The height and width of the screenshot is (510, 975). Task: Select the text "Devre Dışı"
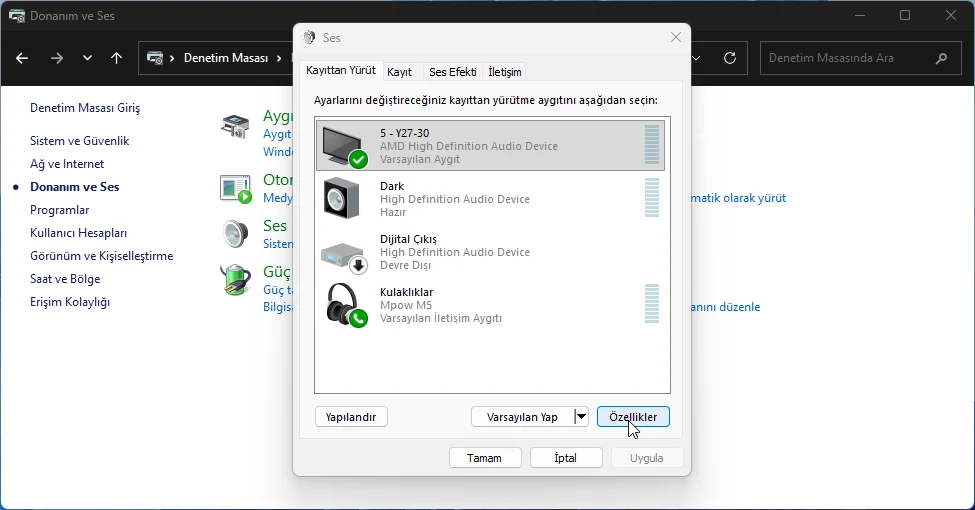point(405,265)
